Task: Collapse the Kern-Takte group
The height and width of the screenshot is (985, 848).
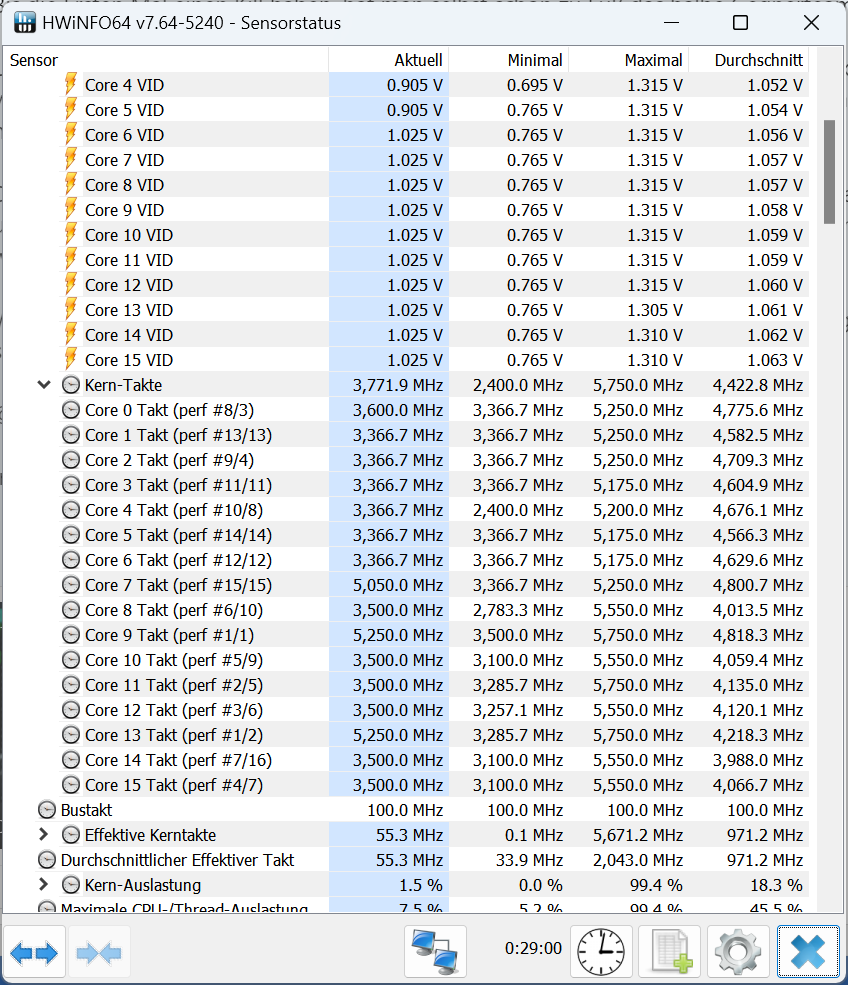Action: pyautogui.click(x=44, y=384)
